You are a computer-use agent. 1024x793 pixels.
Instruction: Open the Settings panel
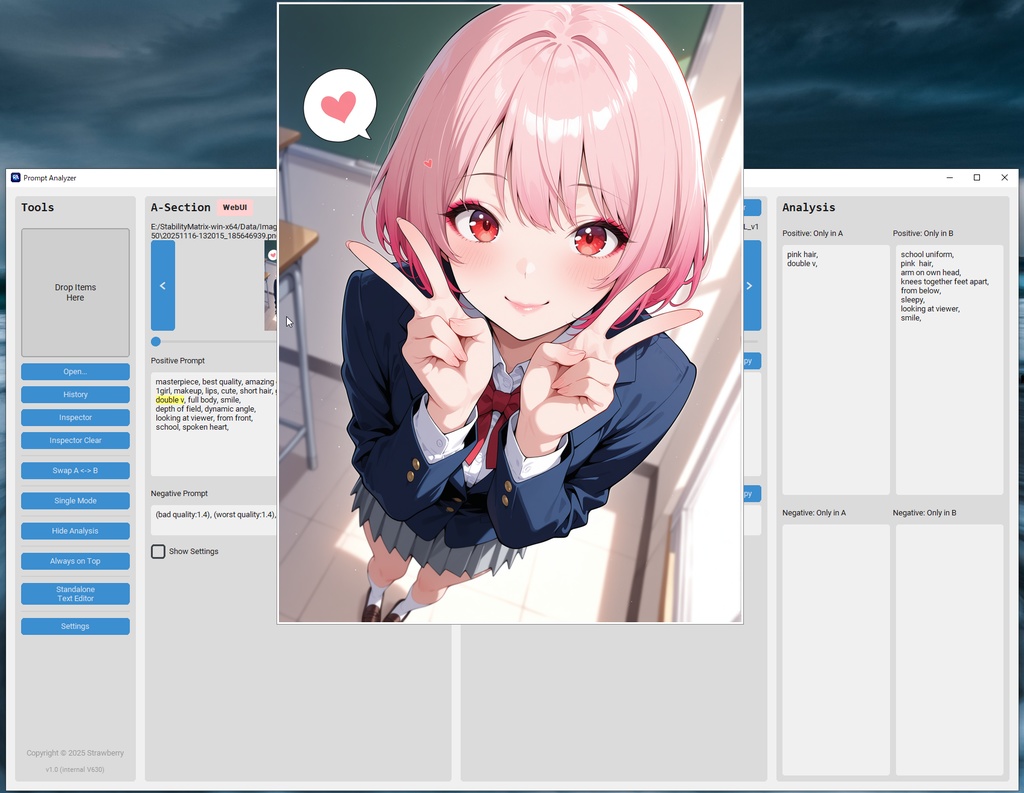click(x=74, y=626)
